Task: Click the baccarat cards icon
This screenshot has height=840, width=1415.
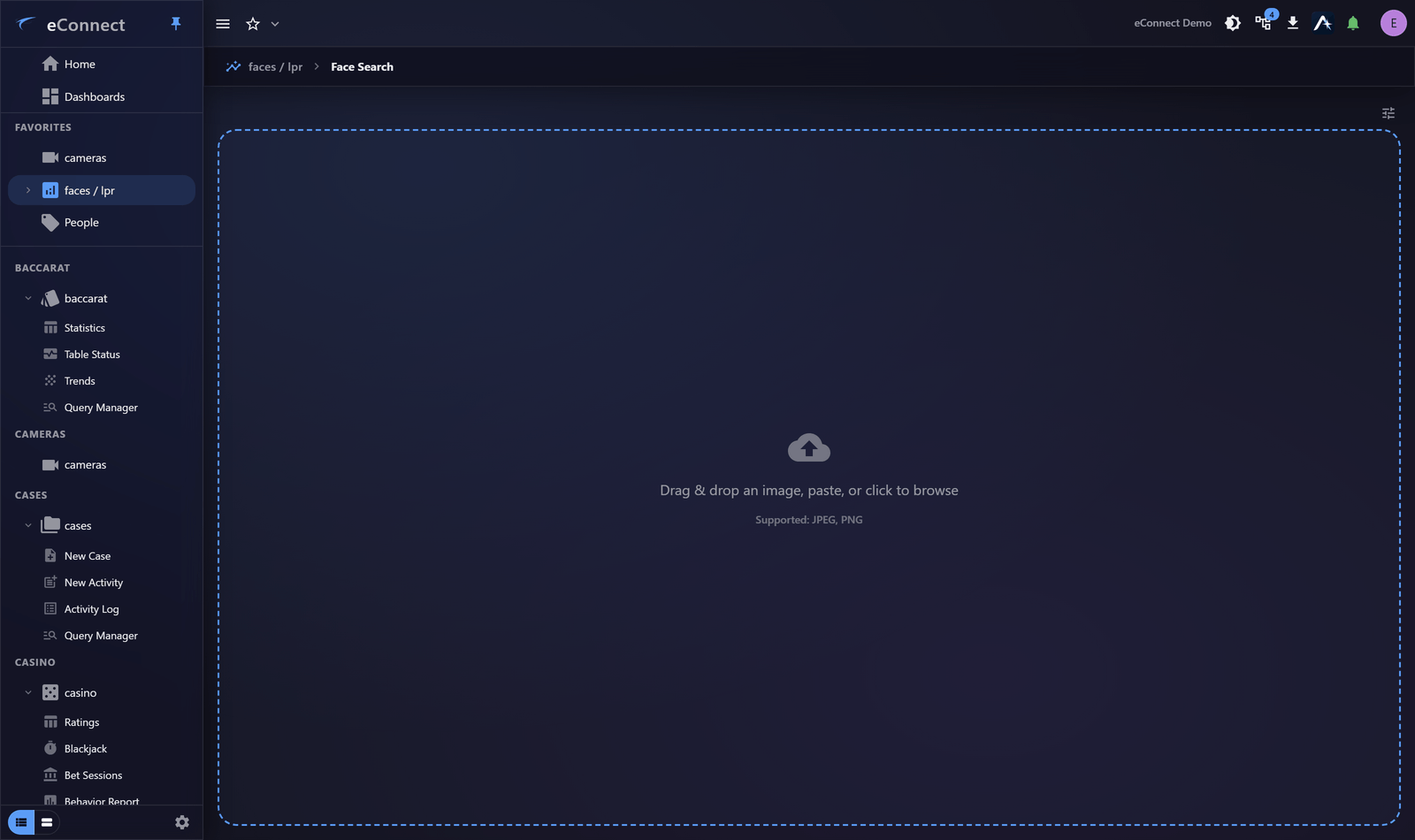Action: pos(50,298)
